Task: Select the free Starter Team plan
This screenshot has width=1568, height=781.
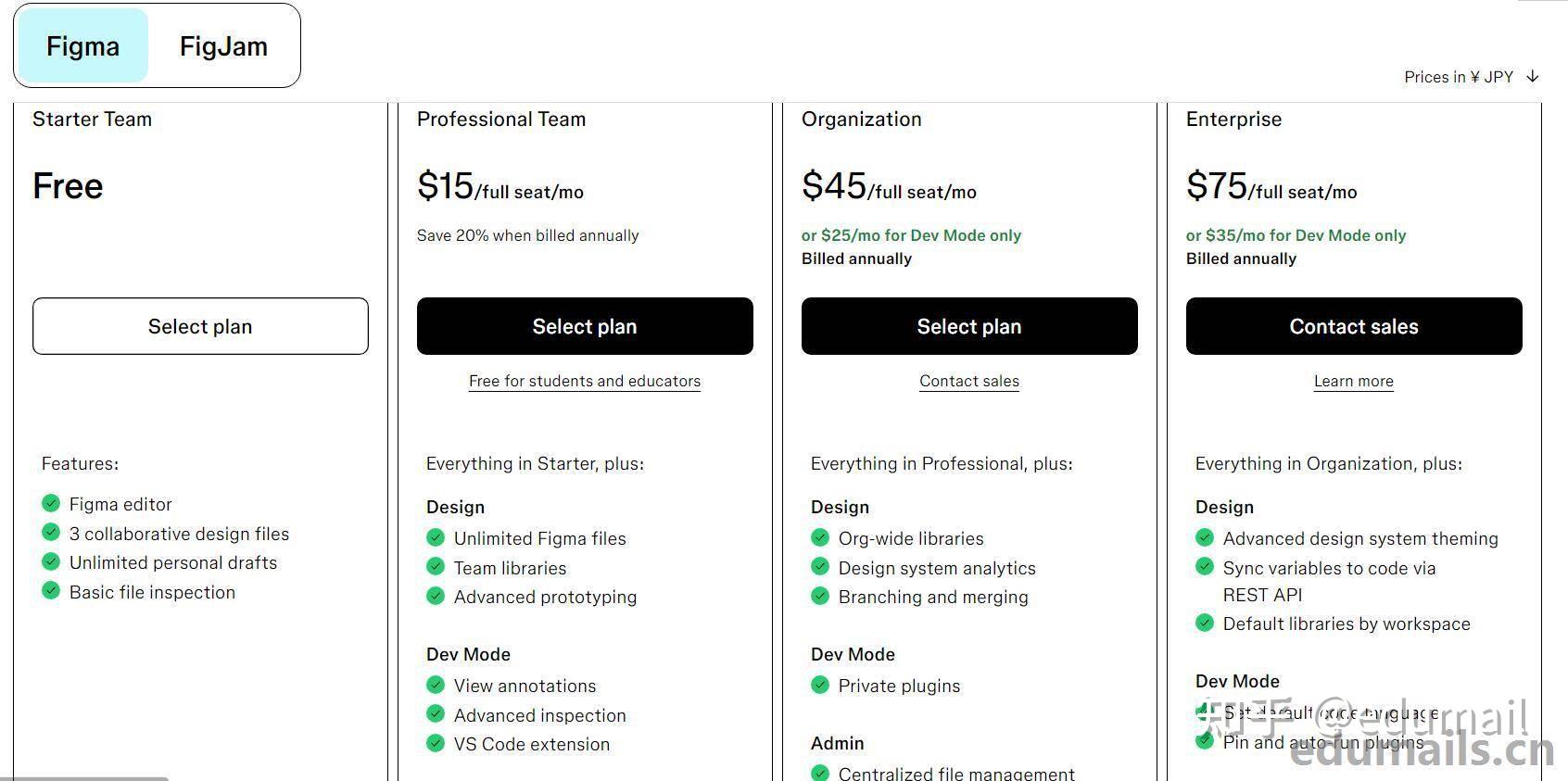Action: pyautogui.click(x=200, y=326)
